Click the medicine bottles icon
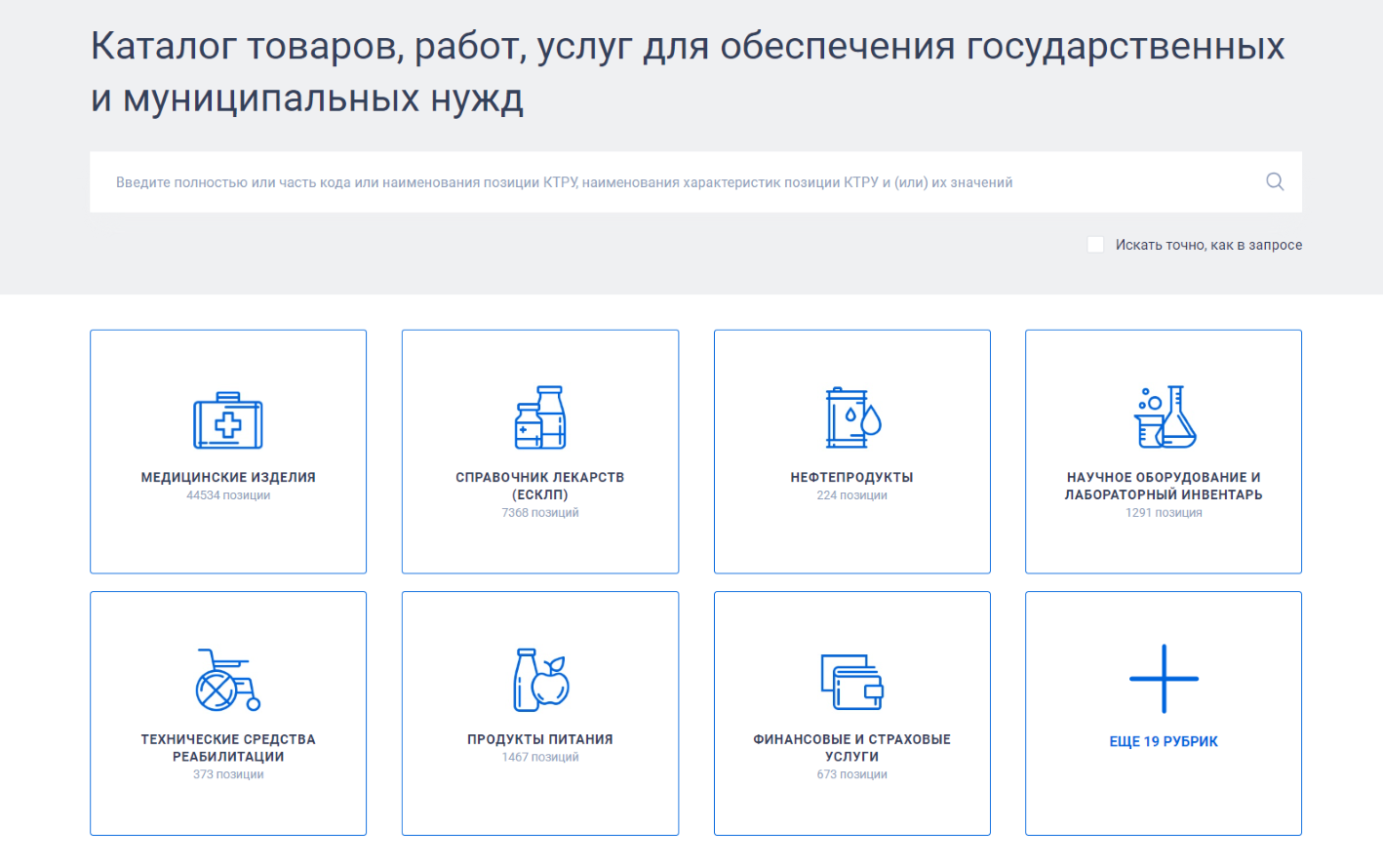The image size is (1383, 868). (x=540, y=417)
